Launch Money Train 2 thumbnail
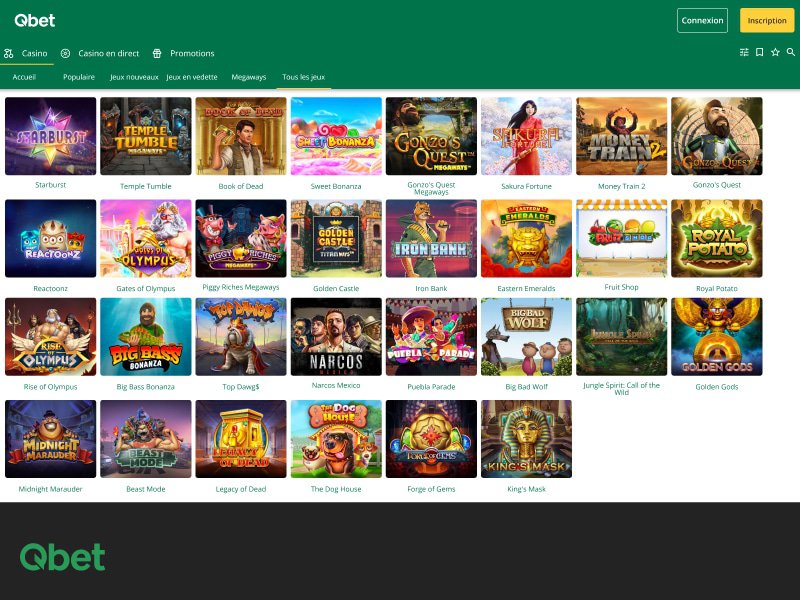Viewport: 800px width, 600px height. [621, 136]
